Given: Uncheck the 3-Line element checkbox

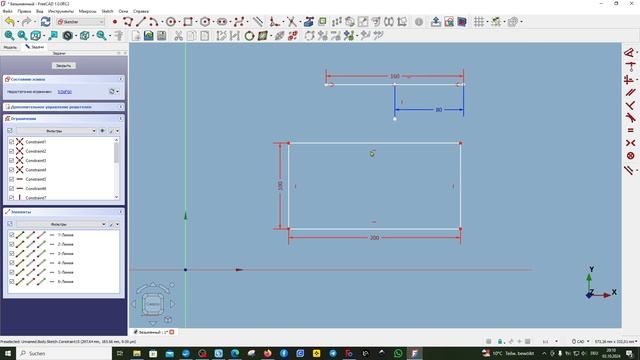Looking at the screenshot, I should [11, 253].
